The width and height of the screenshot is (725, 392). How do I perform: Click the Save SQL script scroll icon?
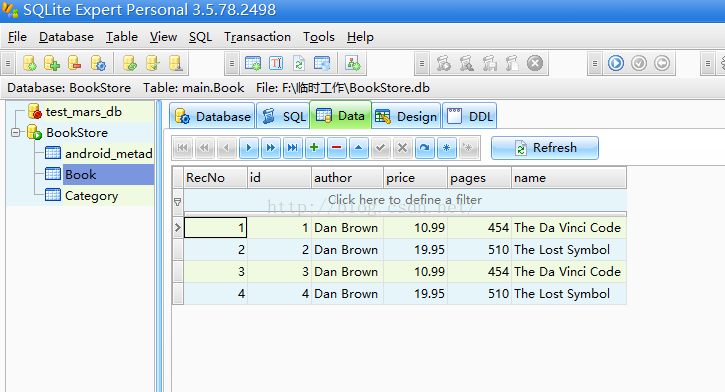point(489,63)
